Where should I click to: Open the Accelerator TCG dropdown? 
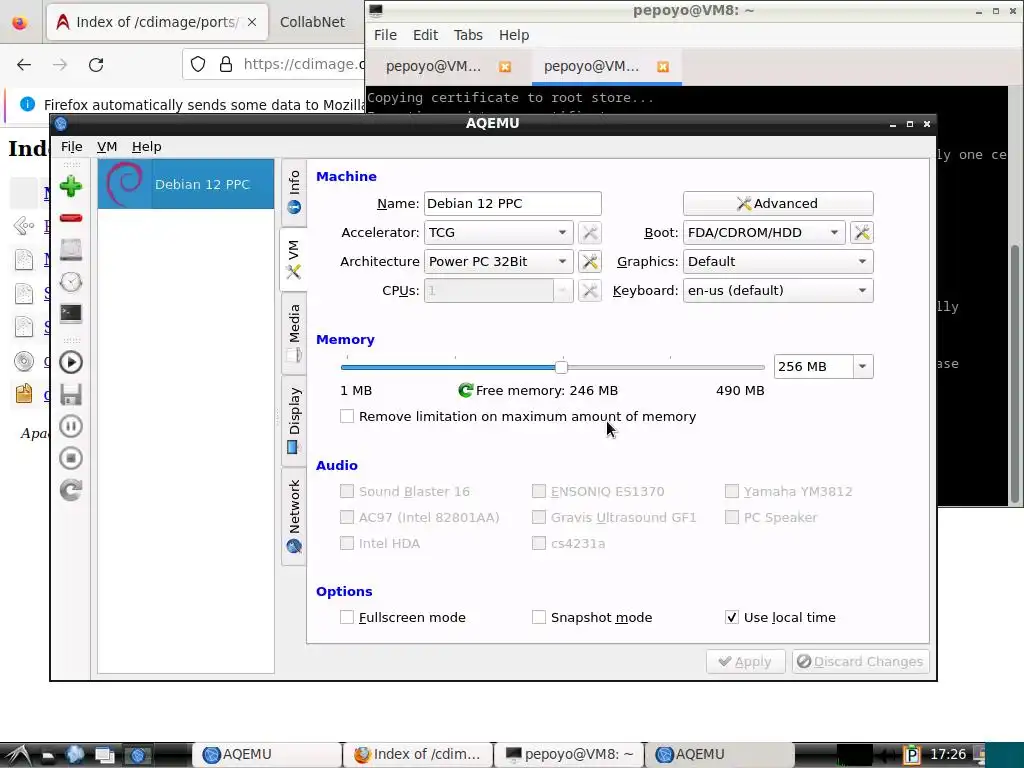(498, 232)
